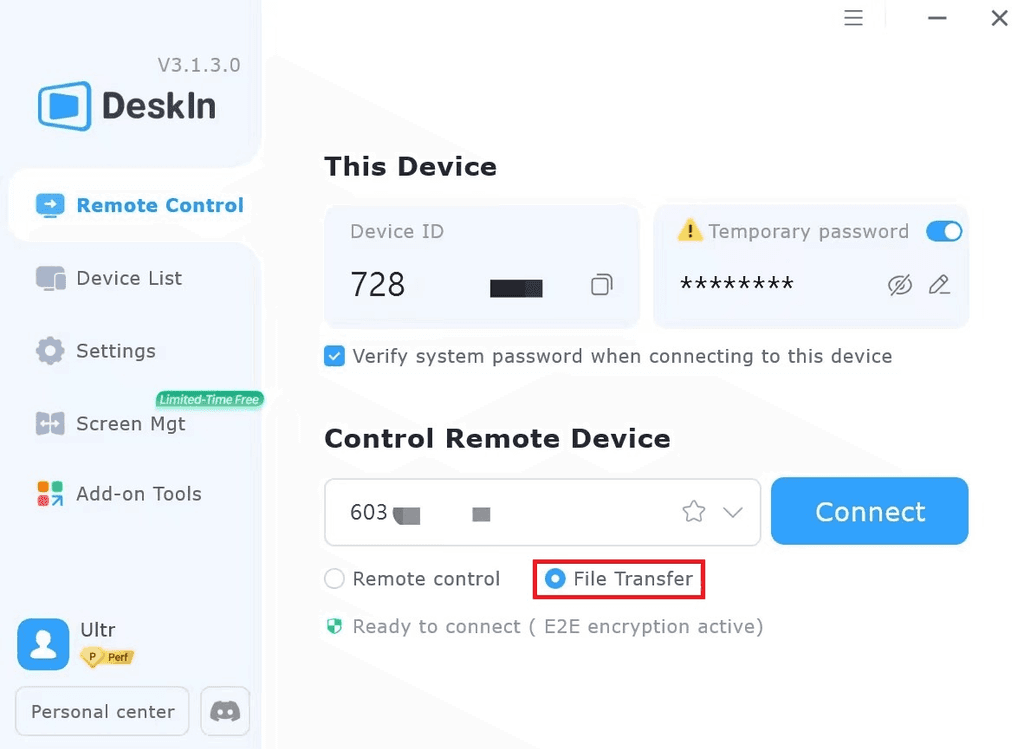Screen dimensions: 1024x749
Task: Open Screen Mgt from the sidebar
Action: pyautogui.click(x=130, y=424)
